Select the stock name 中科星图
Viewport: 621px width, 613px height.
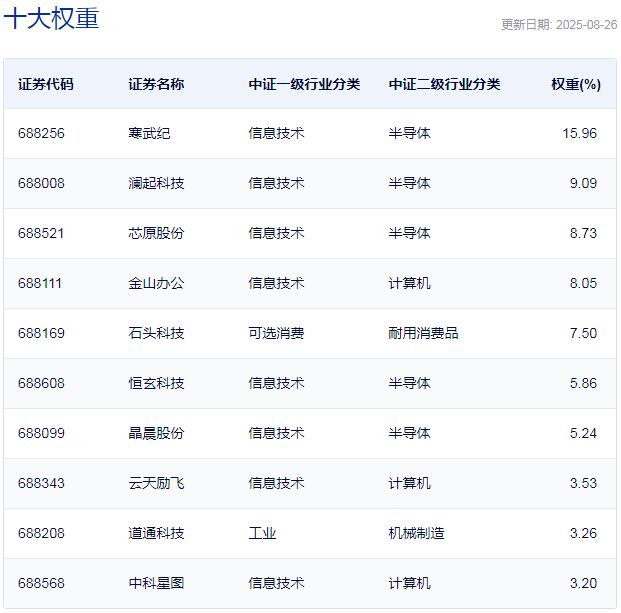[156, 583]
